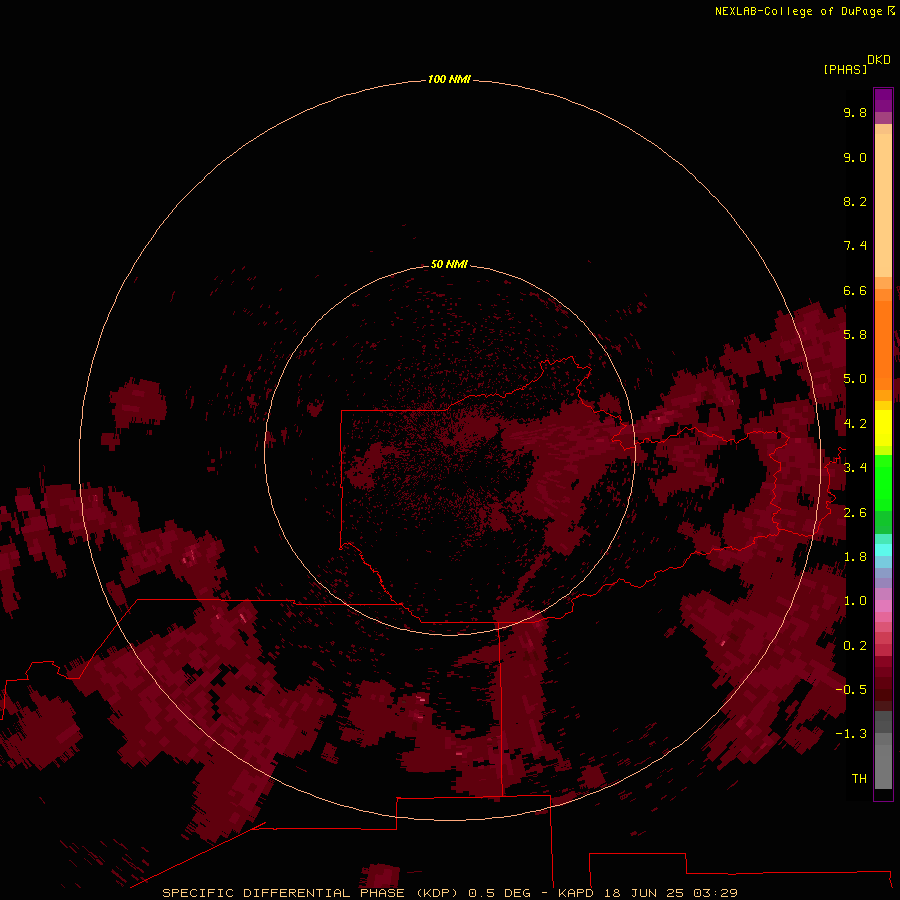Click the -1.3 scale value label

click(851, 734)
